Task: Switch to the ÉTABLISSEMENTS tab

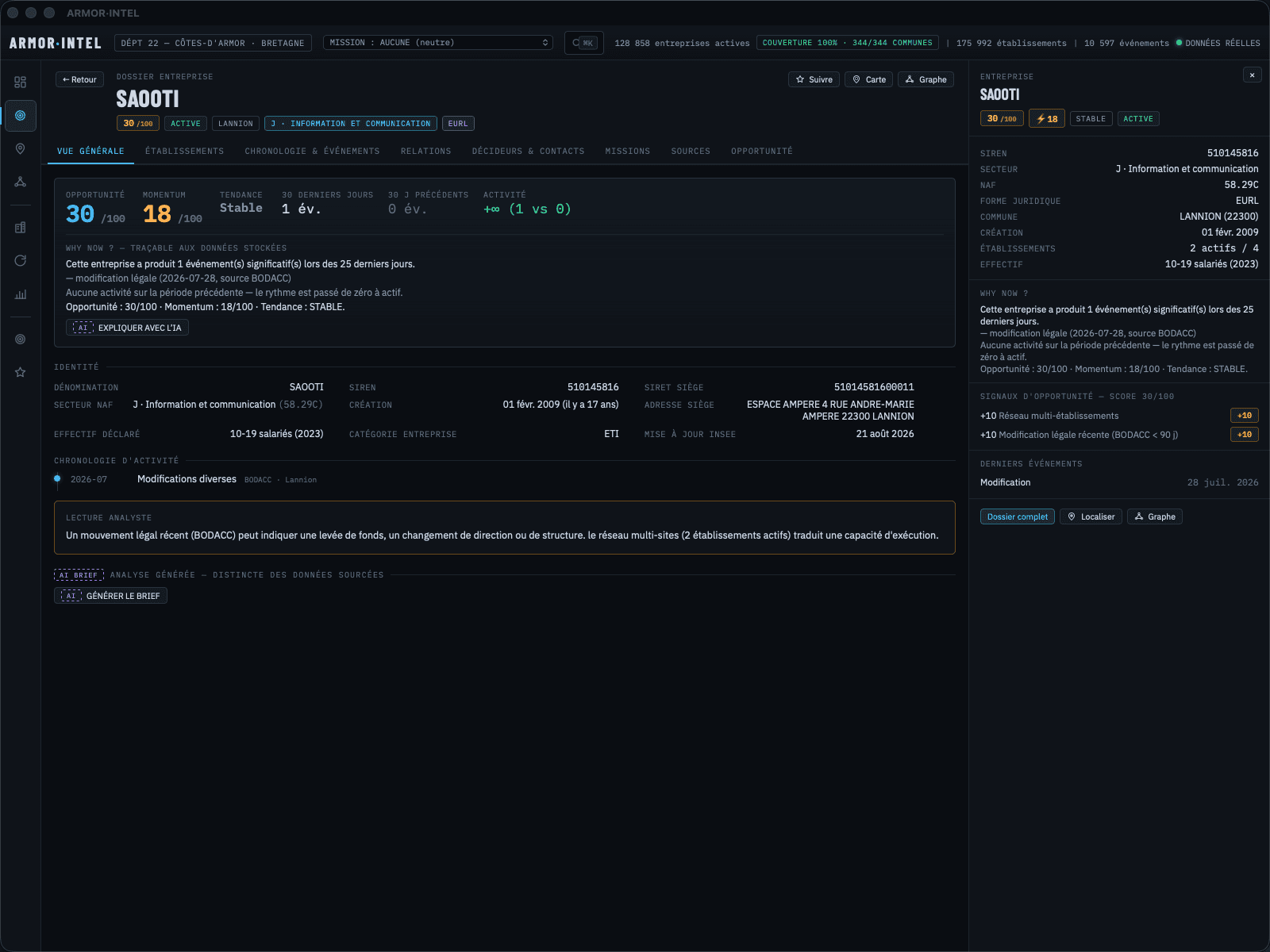Action: [184, 151]
